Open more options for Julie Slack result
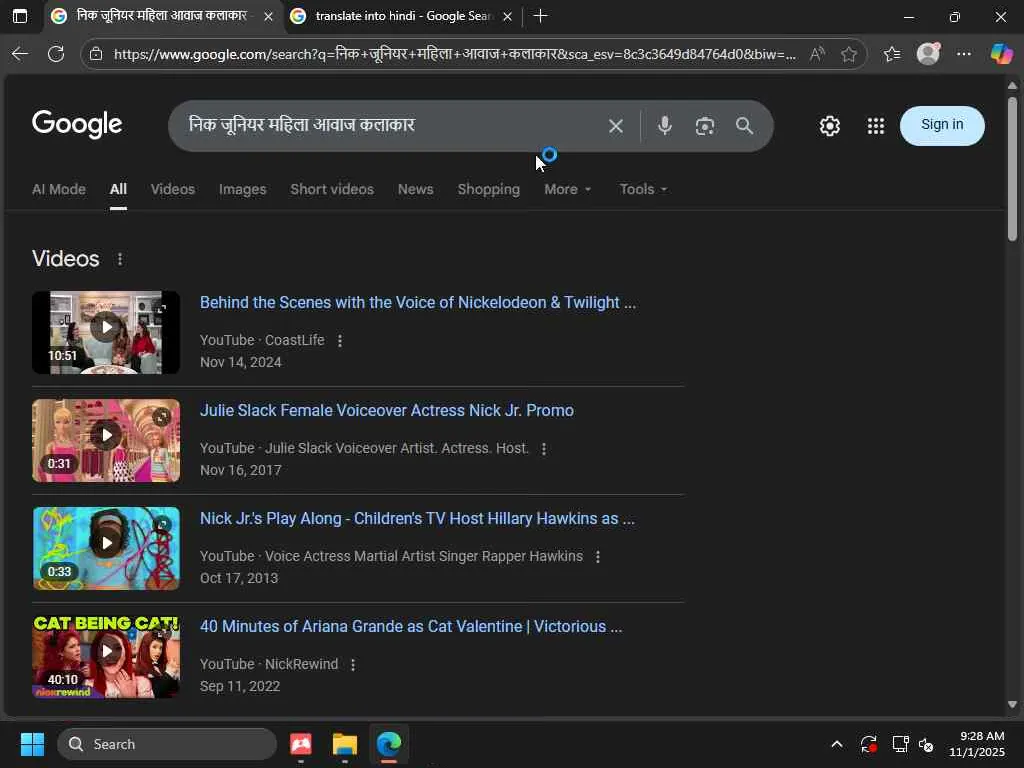Screen dimensions: 1024x768 click(543, 449)
